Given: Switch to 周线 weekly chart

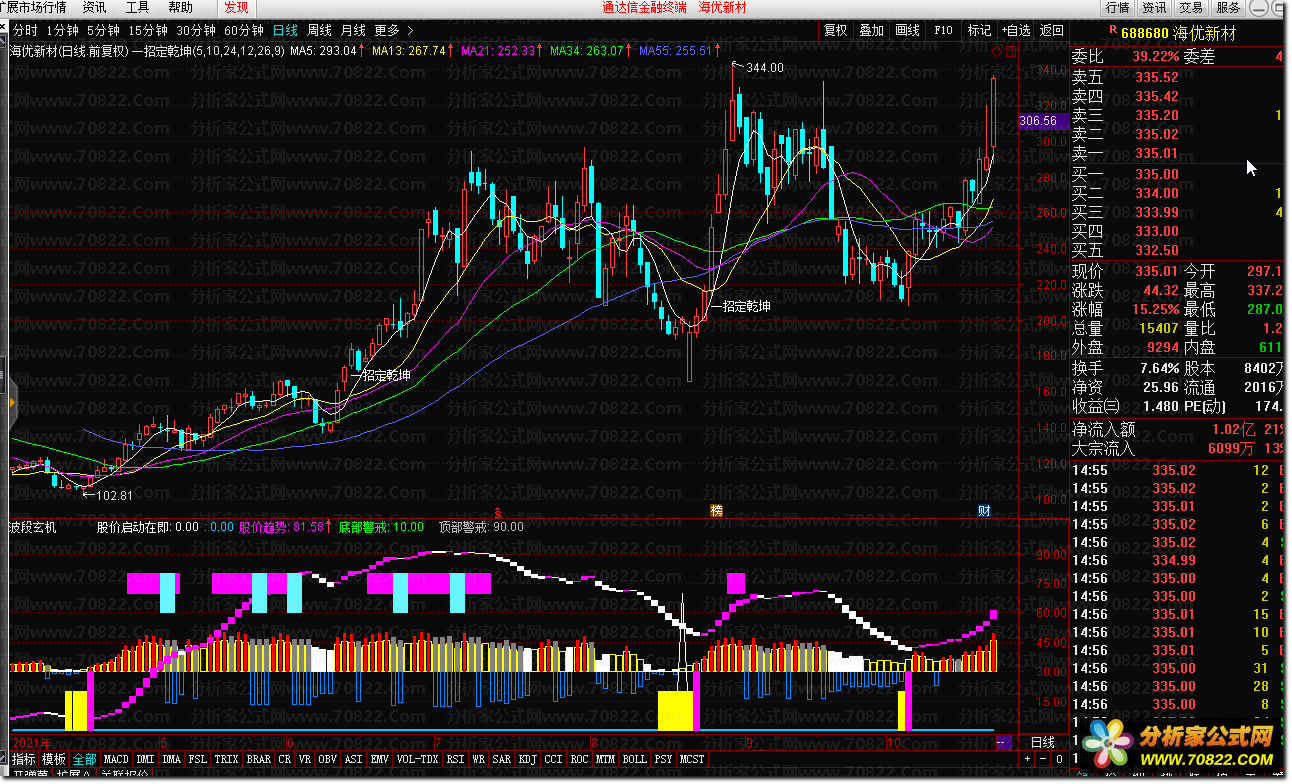Looking at the screenshot, I should [319, 30].
